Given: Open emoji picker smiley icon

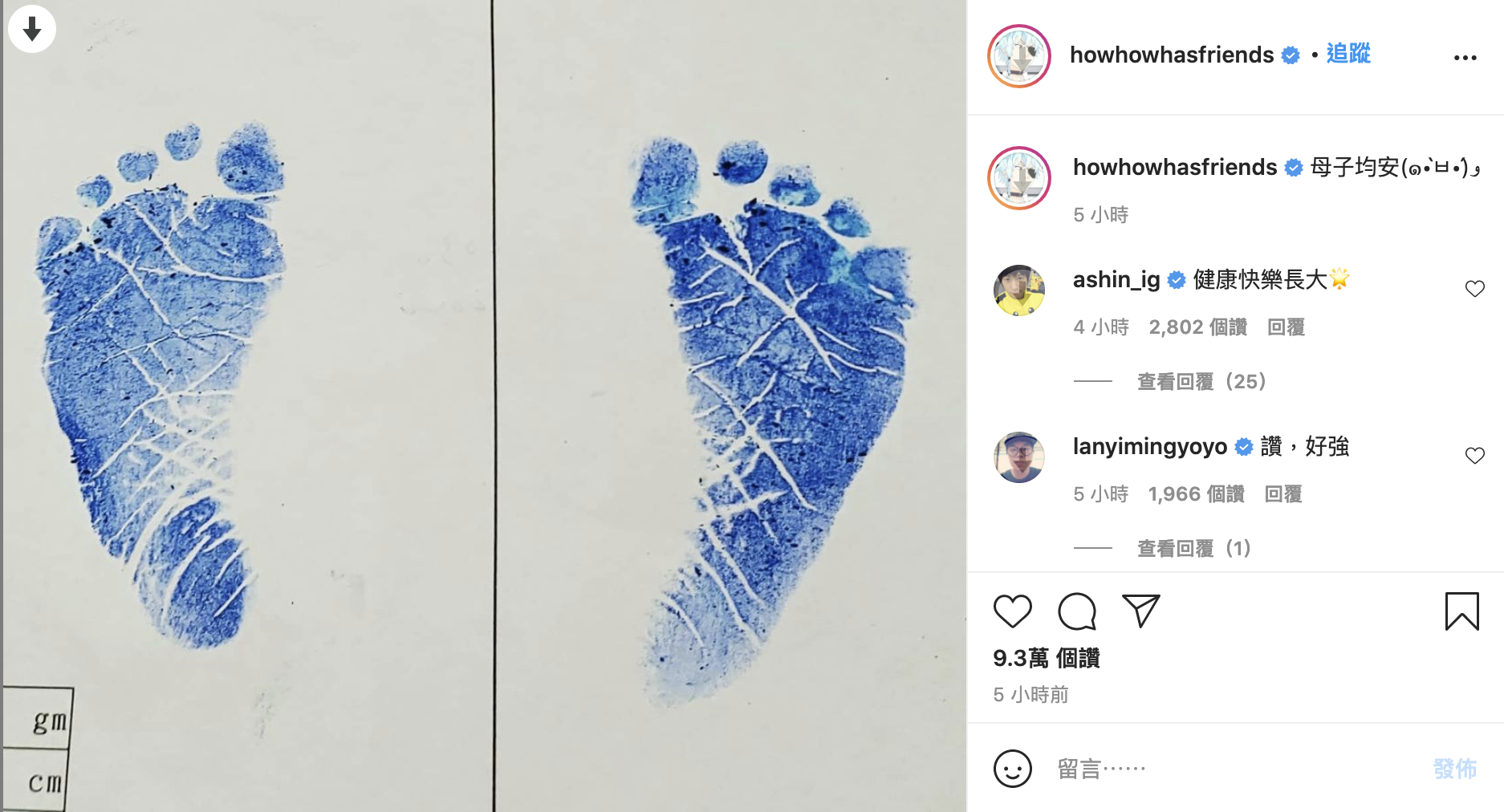Looking at the screenshot, I should tap(1012, 769).
